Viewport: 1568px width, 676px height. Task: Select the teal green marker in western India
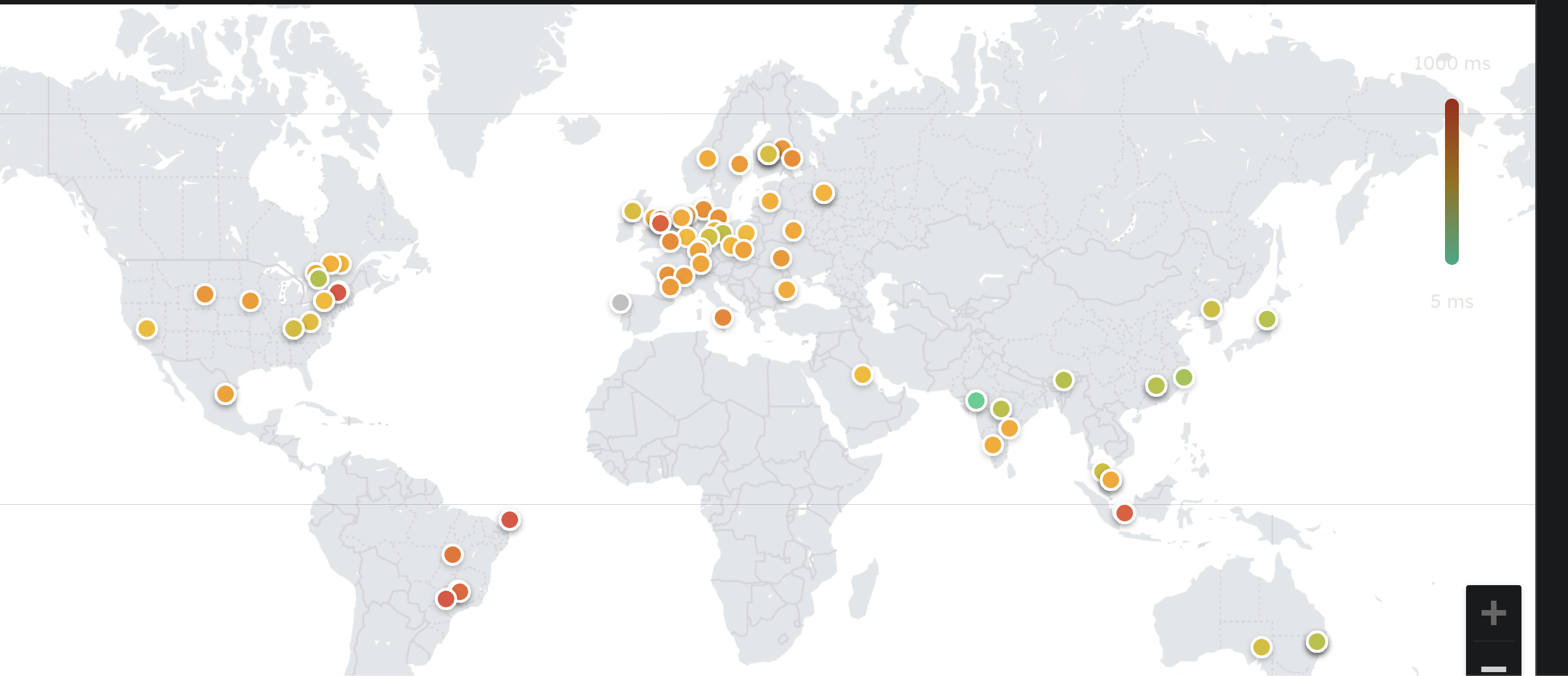976,401
